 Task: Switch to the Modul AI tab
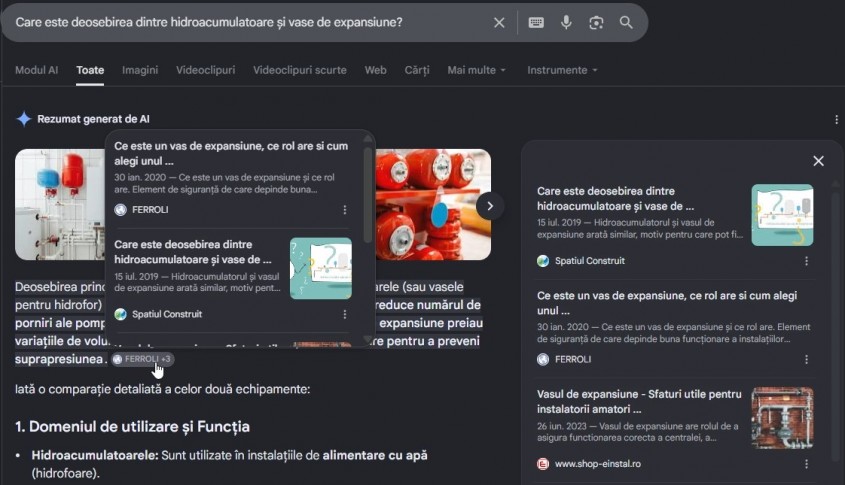[36, 70]
